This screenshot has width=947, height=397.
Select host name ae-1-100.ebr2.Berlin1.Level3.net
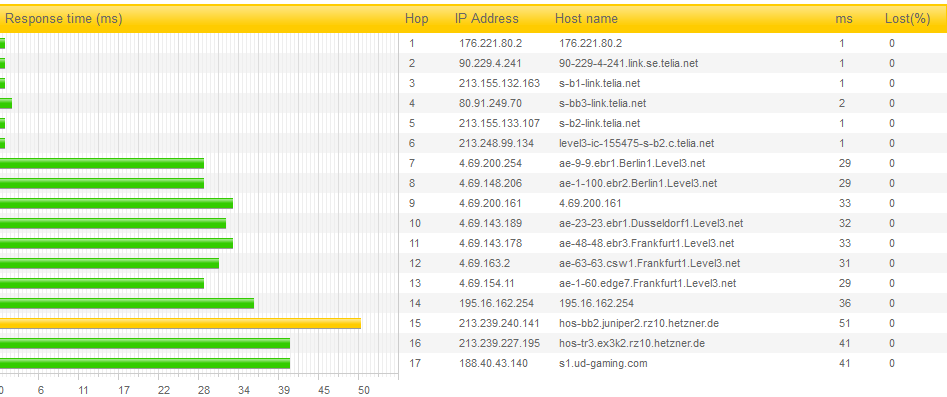638,183
